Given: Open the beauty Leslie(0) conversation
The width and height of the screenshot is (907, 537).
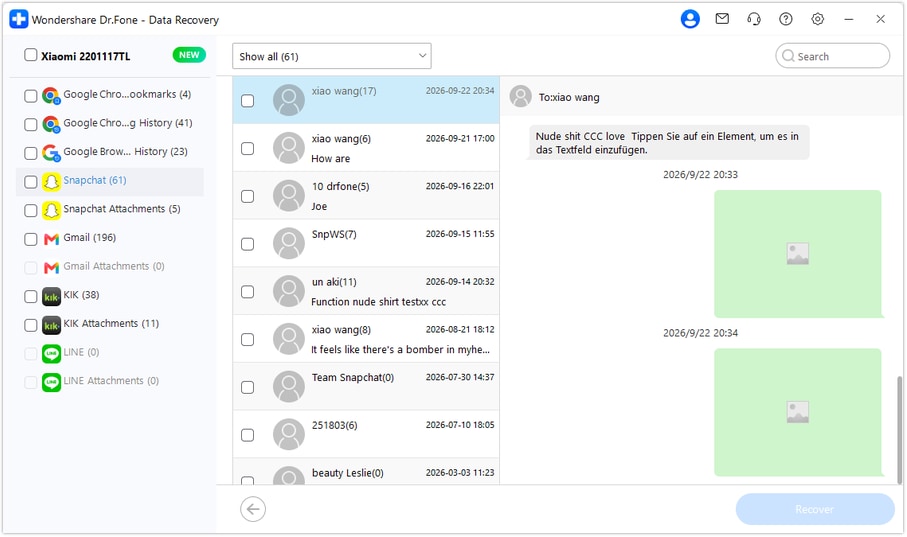Looking at the screenshot, I should pyautogui.click(x=366, y=472).
